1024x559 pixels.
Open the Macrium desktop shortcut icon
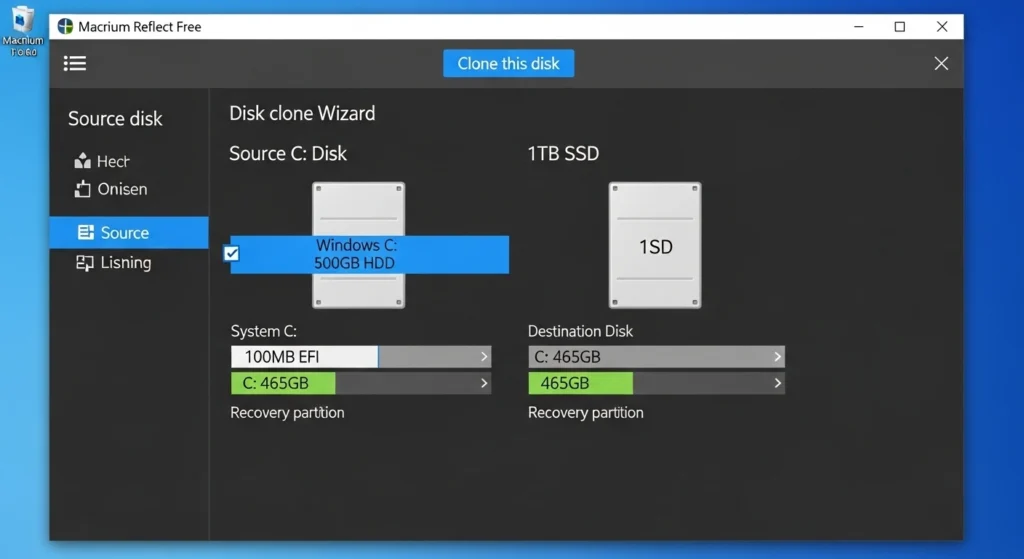pyautogui.click(x=23, y=30)
